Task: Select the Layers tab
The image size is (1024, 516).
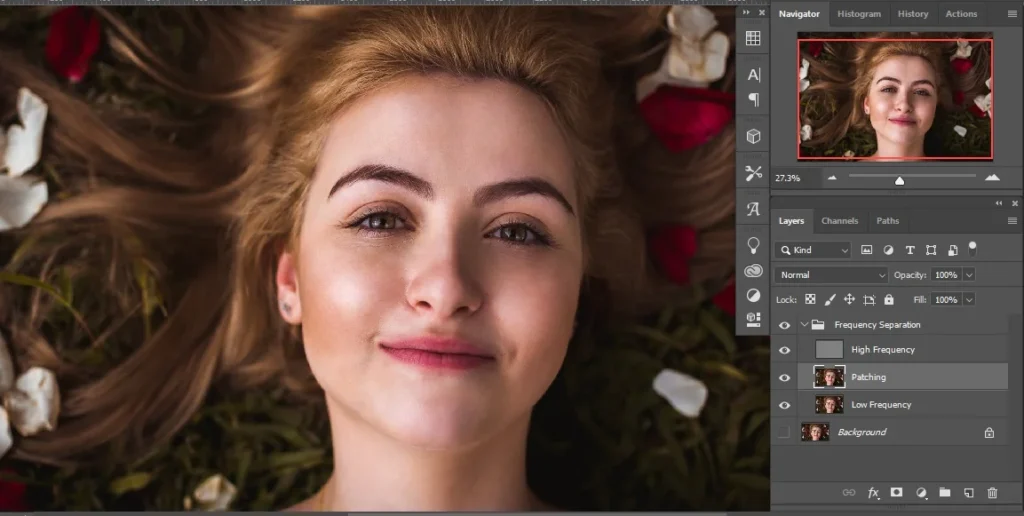Action: point(791,221)
